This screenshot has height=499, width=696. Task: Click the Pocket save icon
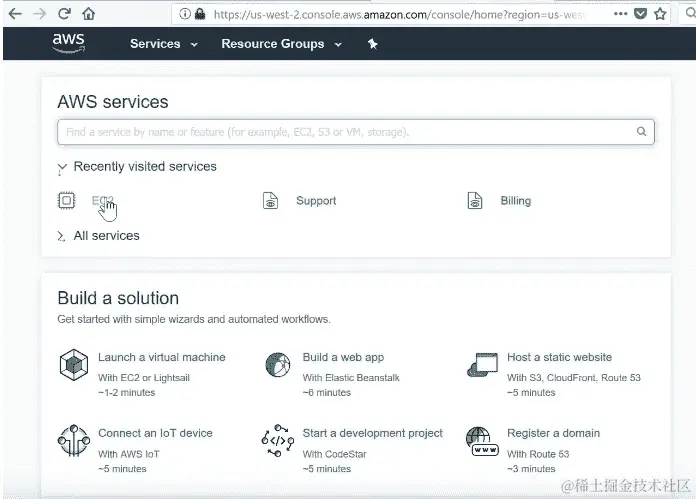[x=640, y=14]
